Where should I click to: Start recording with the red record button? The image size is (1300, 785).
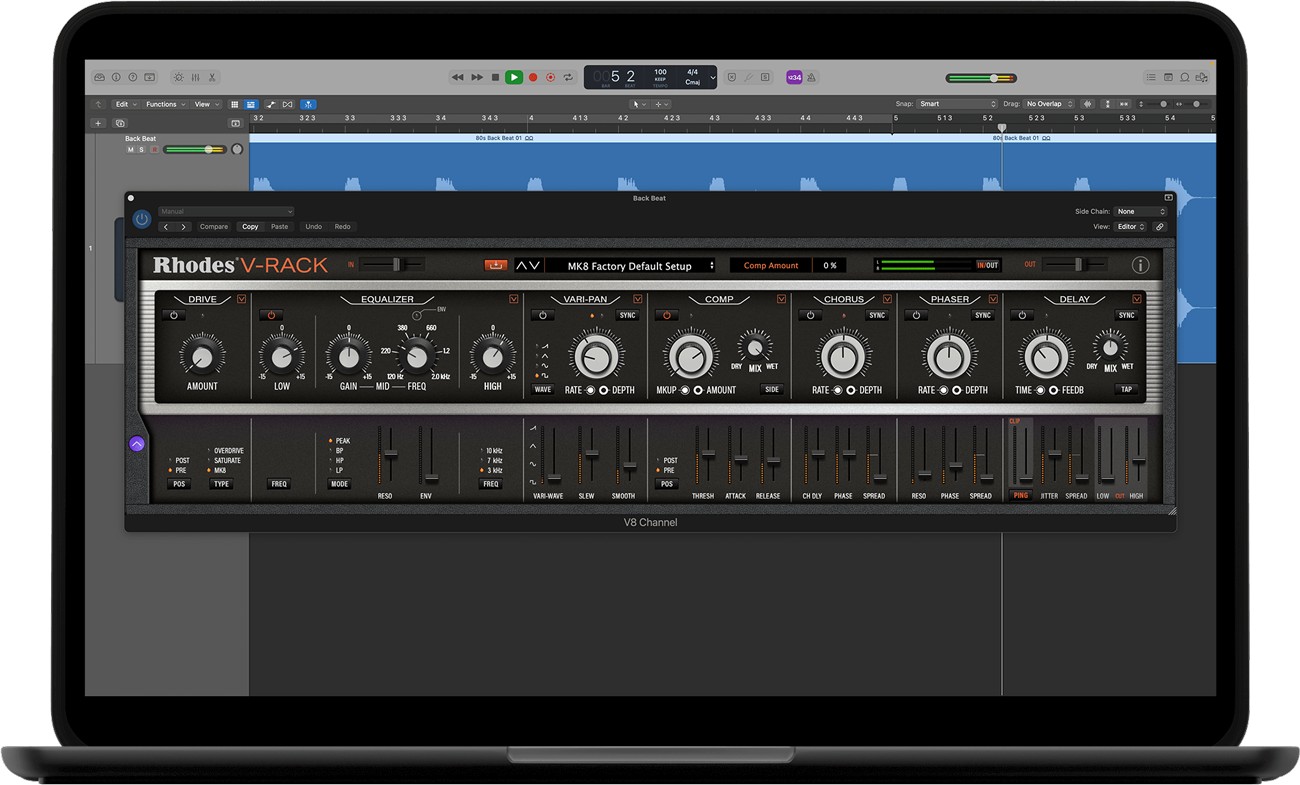(532, 76)
